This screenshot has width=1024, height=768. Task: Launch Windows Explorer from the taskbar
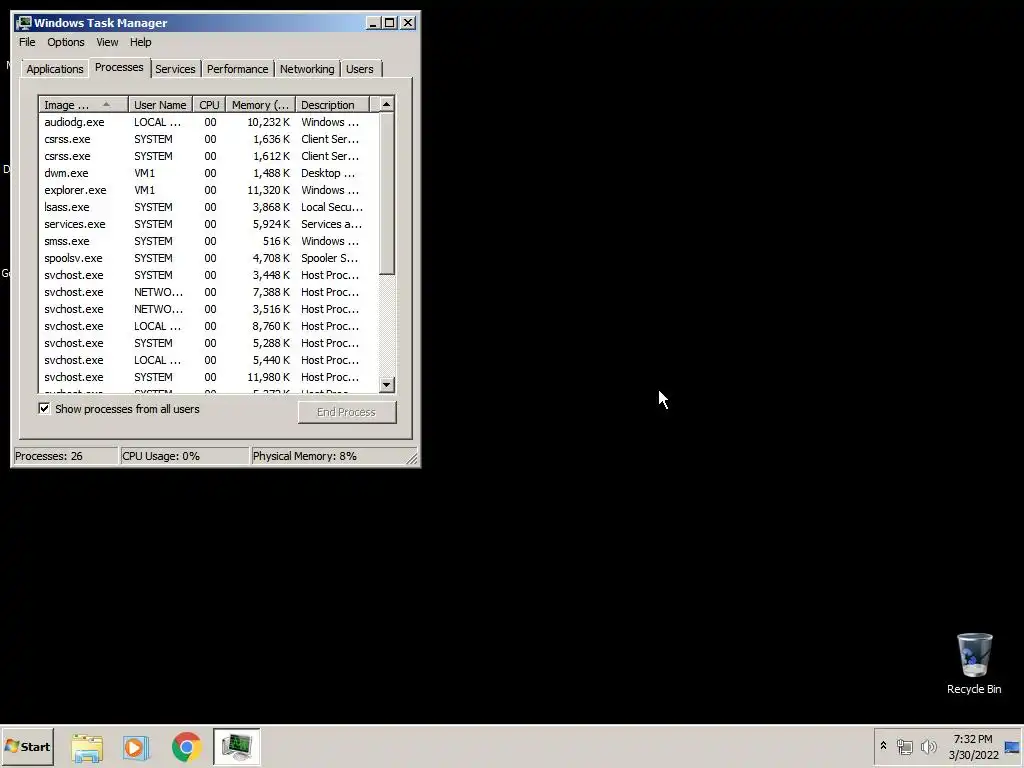(87, 747)
